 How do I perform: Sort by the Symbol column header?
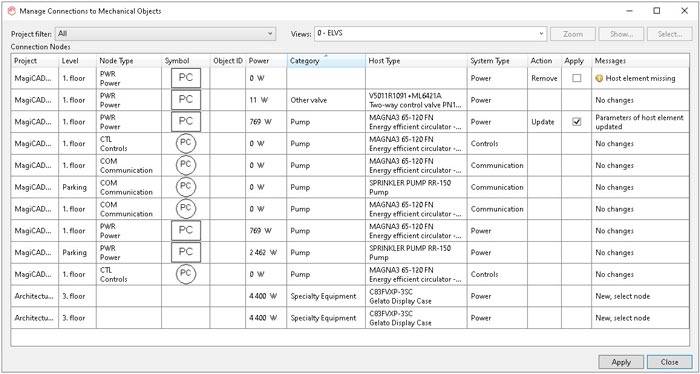185,61
